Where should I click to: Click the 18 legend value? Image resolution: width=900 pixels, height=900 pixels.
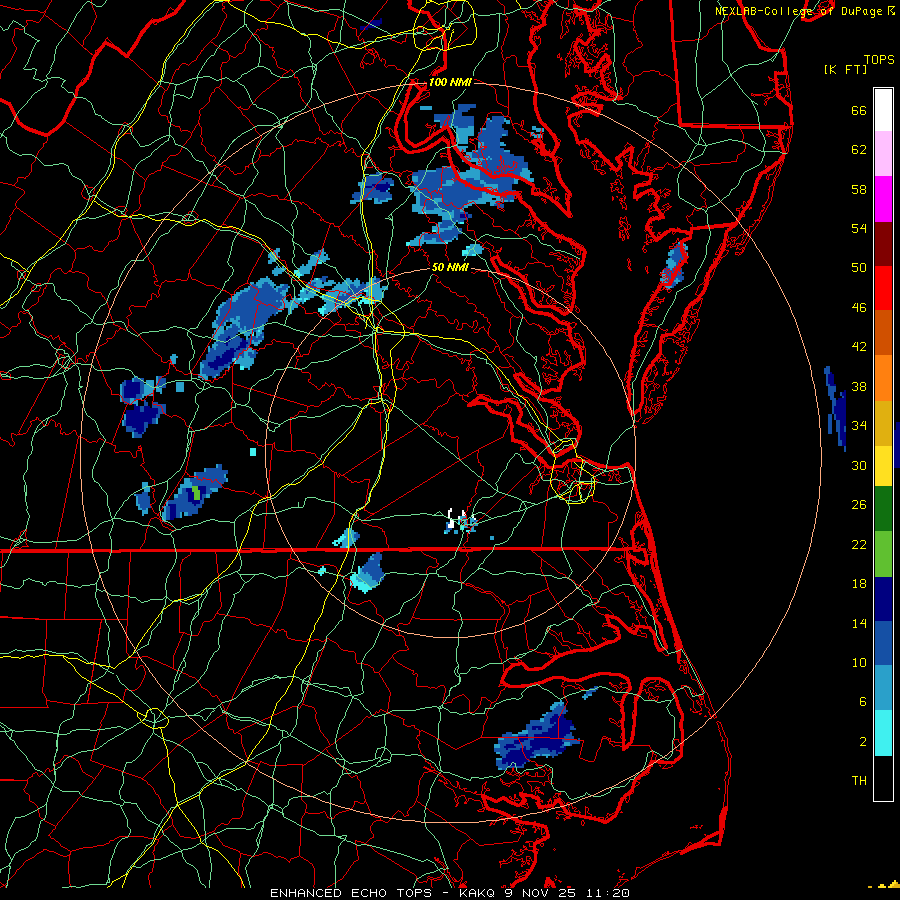tap(859, 584)
